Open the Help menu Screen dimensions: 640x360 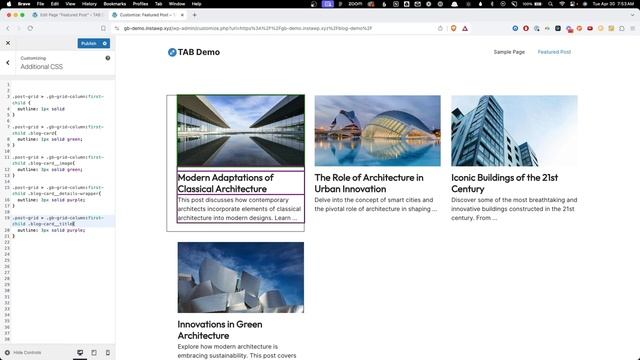point(196,4)
